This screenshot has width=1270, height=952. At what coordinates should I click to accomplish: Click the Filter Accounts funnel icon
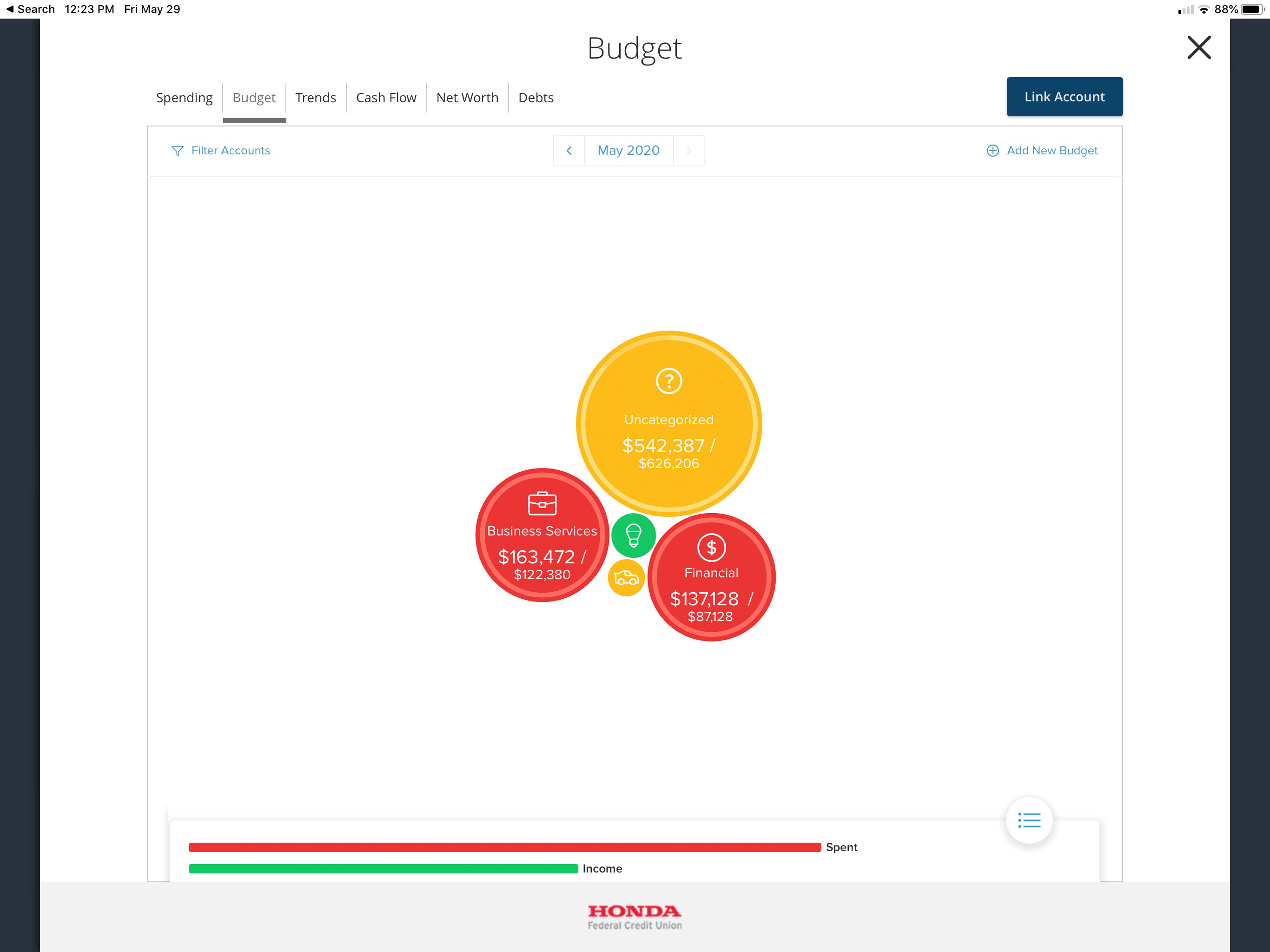pos(178,151)
